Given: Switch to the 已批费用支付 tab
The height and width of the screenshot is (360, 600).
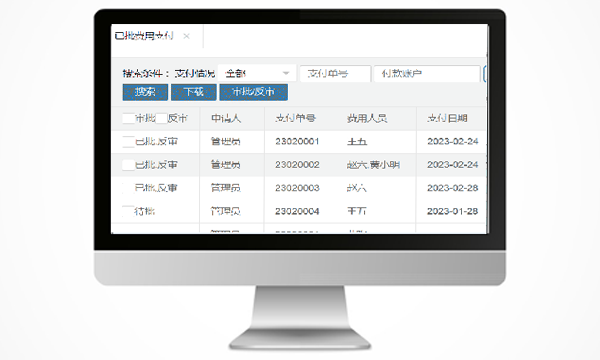Looking at the screenshot, I should [144, 36].
